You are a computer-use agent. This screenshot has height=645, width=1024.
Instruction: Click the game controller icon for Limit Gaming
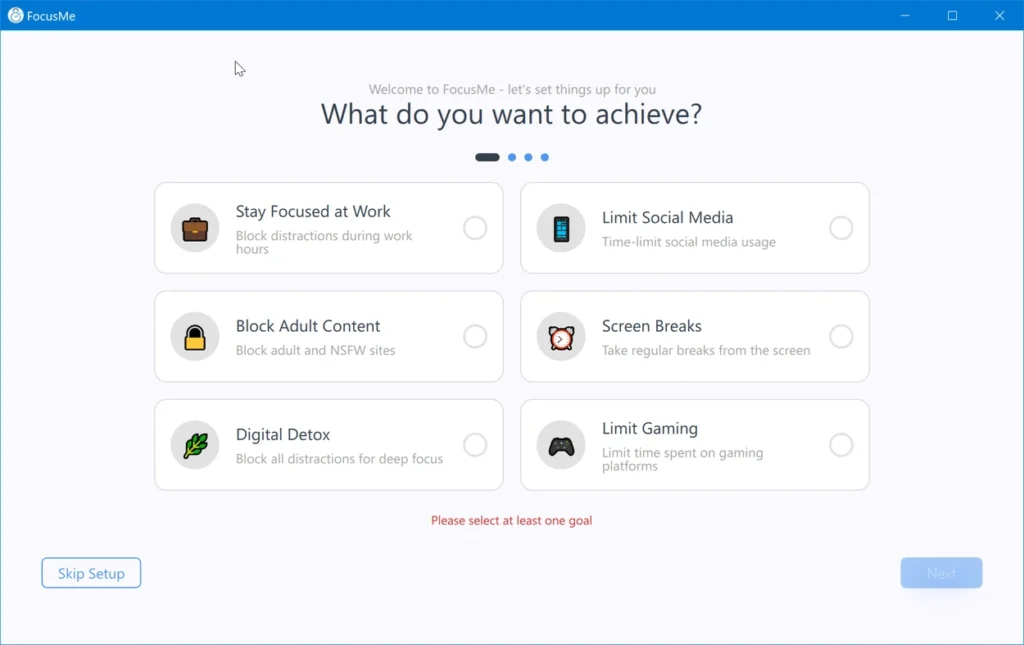pyautogui.click(x=561, y=446)
